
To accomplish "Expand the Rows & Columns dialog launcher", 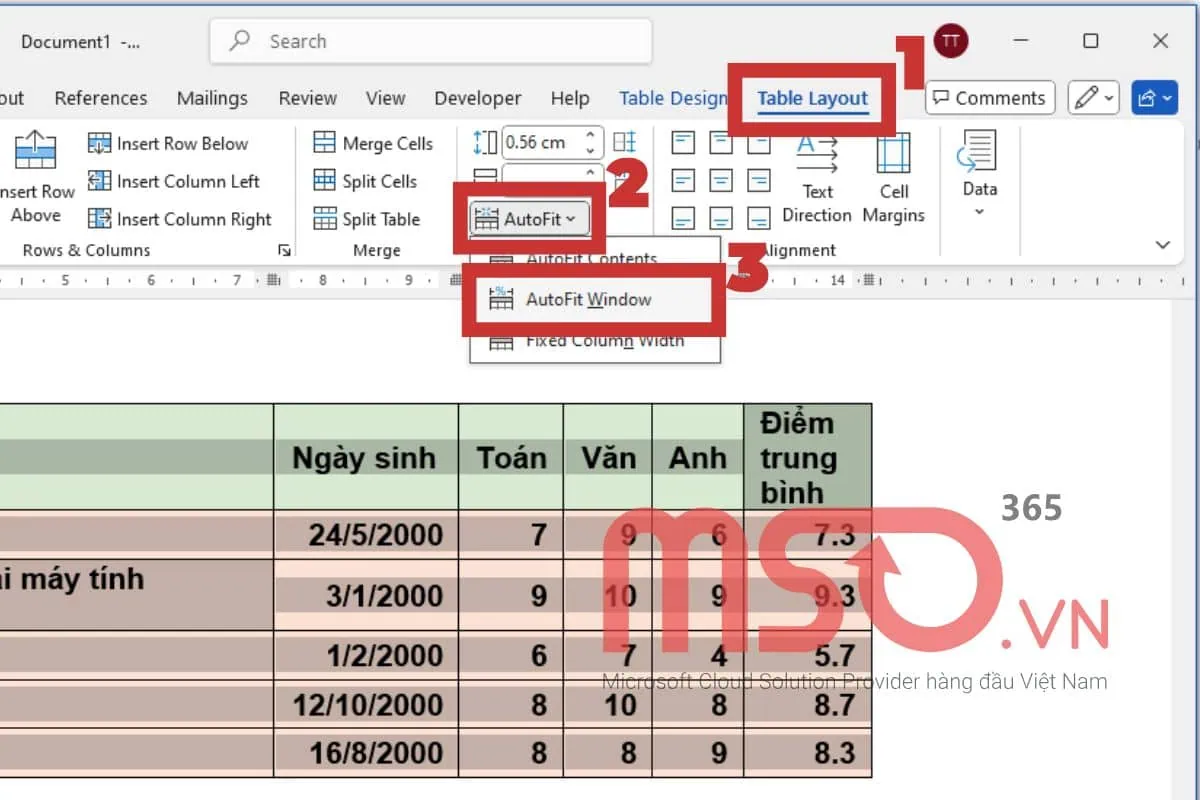I will coord(284,251).
